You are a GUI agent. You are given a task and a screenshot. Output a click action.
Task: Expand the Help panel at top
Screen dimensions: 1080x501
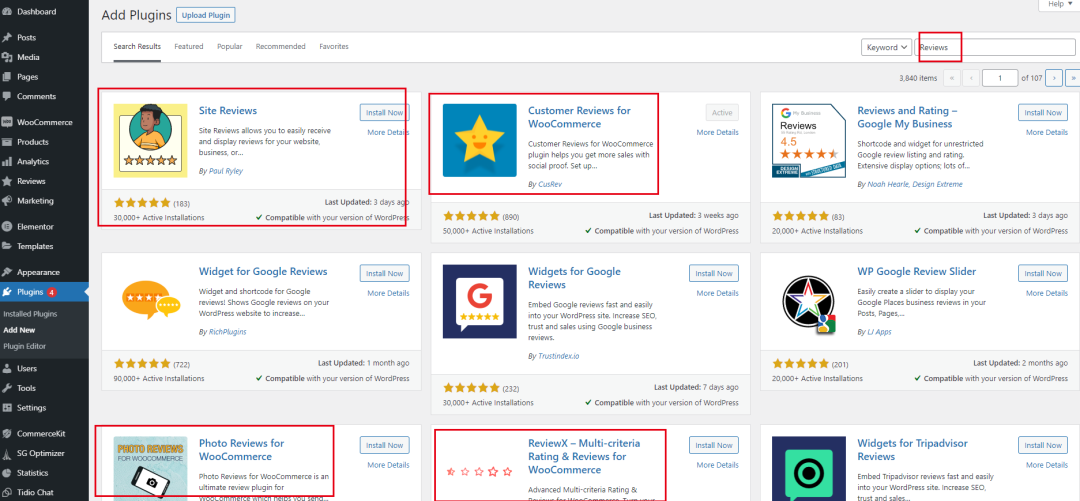click(1058, 5)
